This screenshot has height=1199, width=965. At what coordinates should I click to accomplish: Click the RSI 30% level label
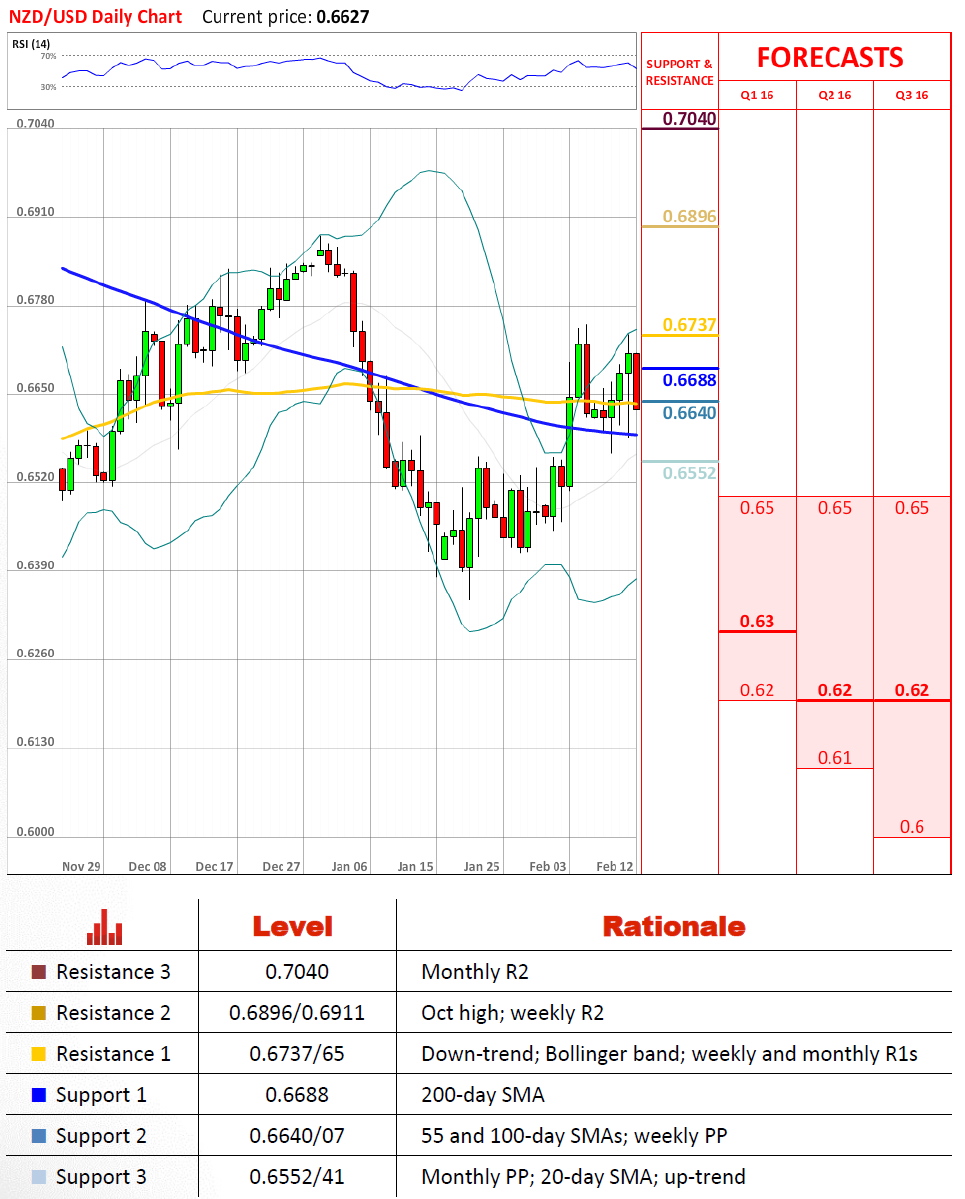48,87
